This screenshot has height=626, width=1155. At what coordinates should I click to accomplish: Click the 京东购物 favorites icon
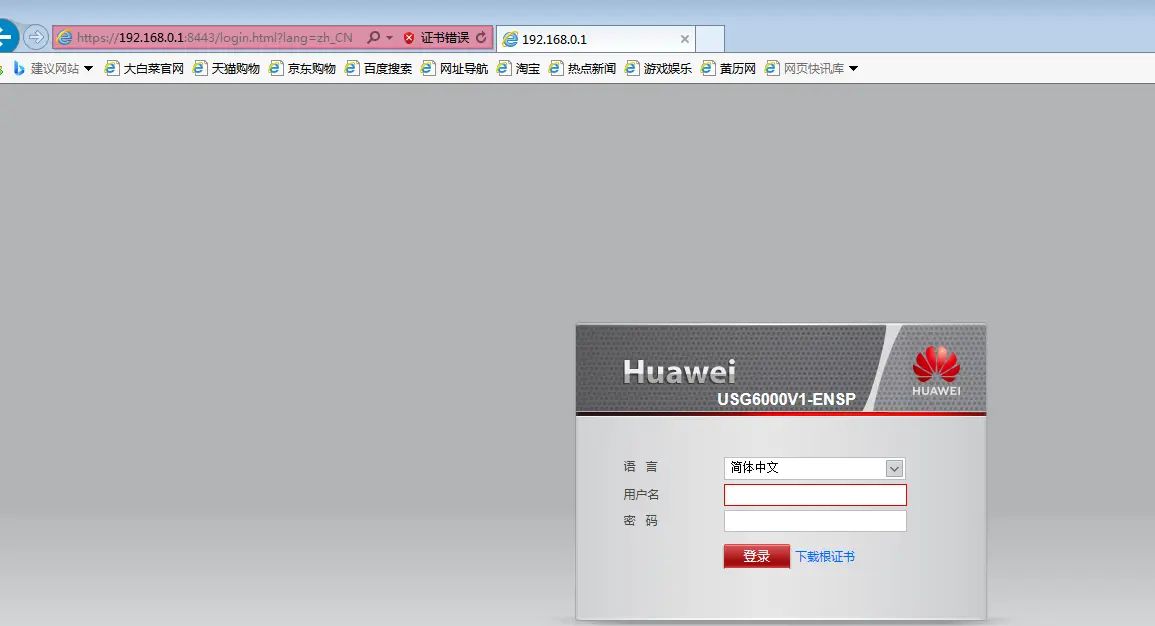(275, 68)
